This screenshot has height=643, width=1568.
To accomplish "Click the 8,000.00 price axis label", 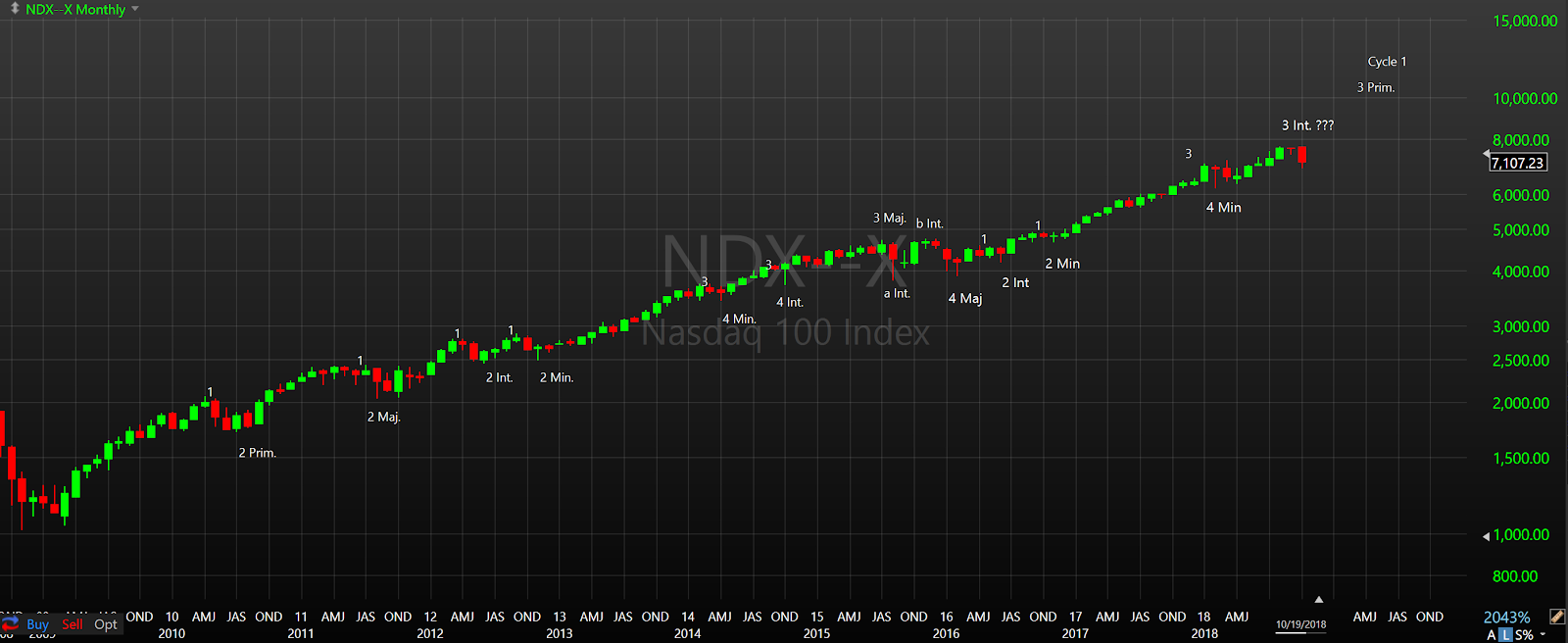I will (x=1521, y=140).
